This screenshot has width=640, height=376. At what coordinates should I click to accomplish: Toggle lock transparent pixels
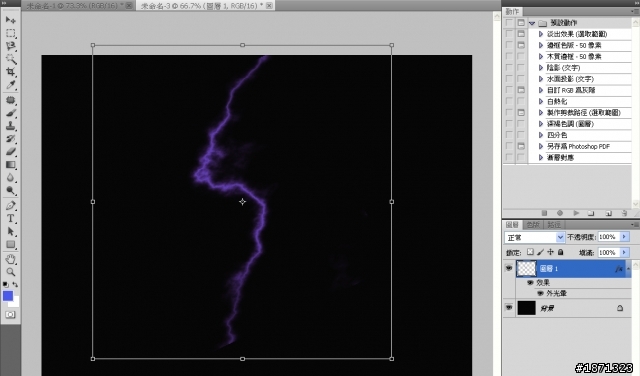tap(530, 252)
